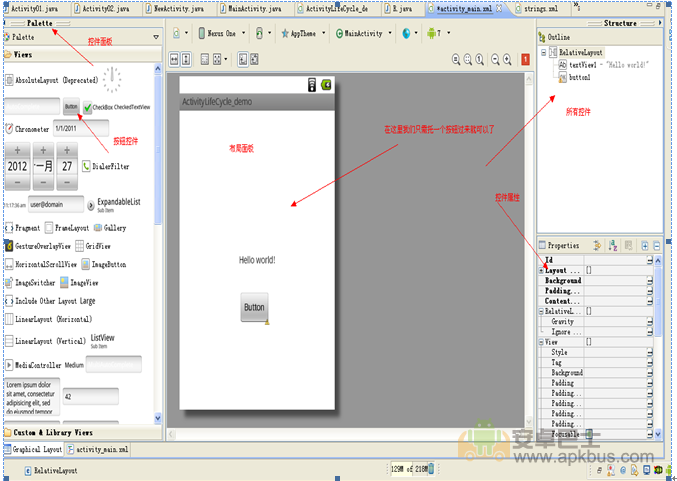The height and width of the screenshot is (481, 677).
Task: Click the red lint warning icon
Action: (526, 59)
